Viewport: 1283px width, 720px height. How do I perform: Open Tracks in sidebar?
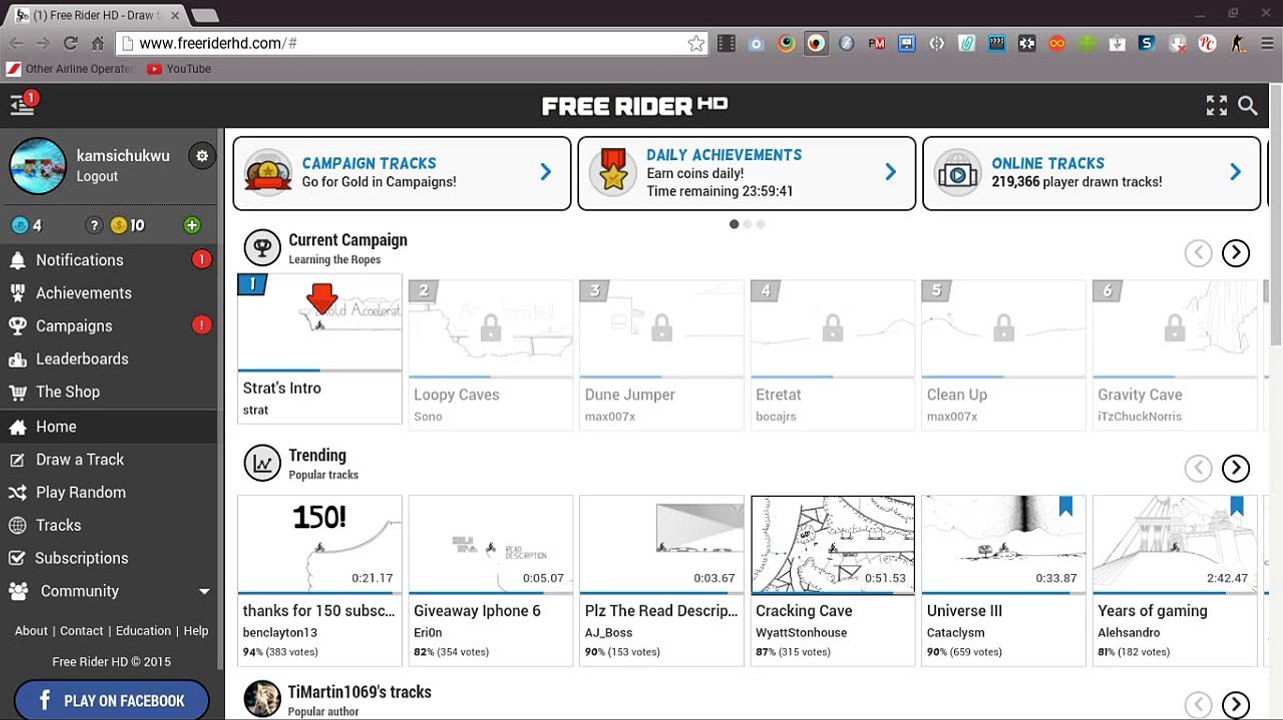tap(109, 525)
